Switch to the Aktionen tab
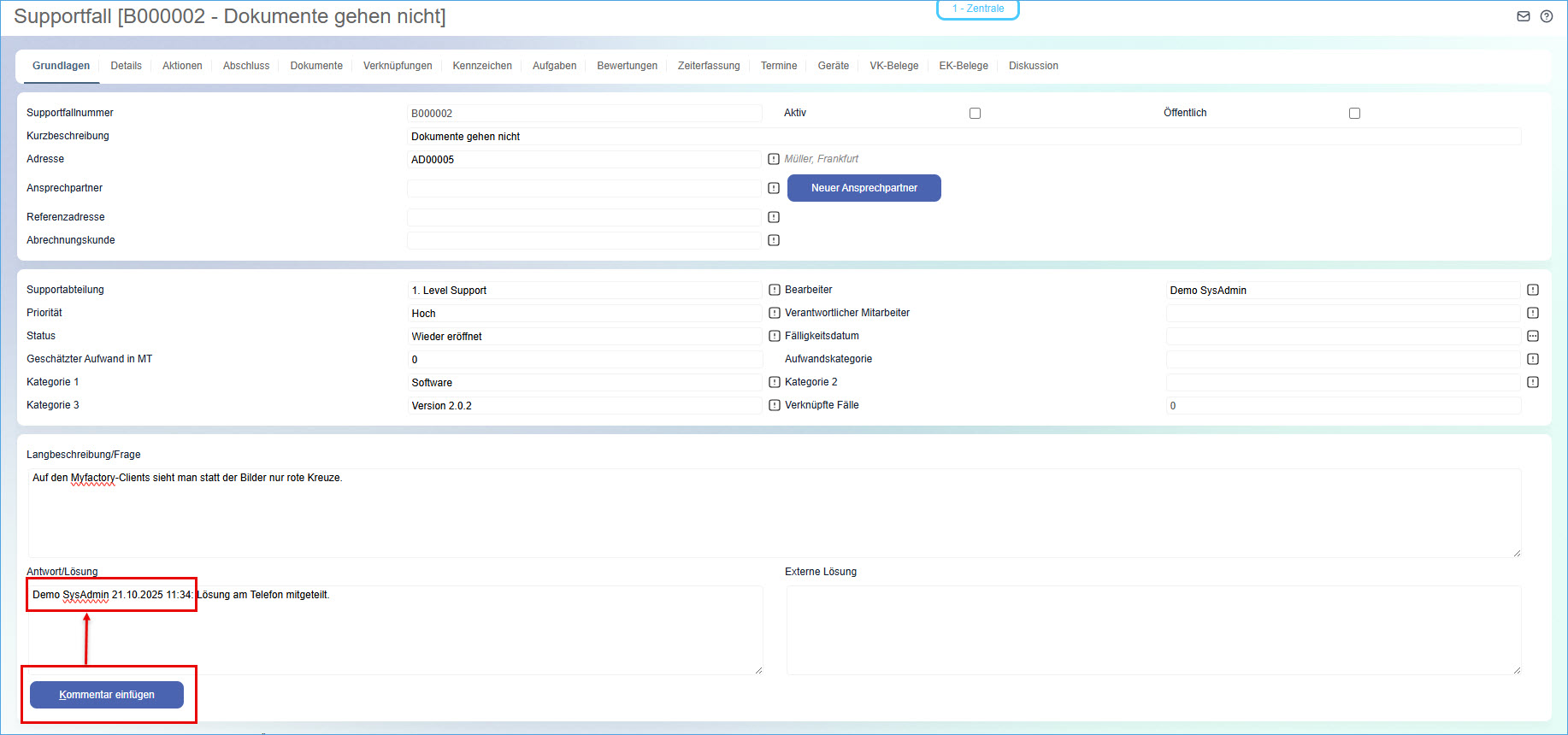The width and height of the screenshot is (1568, 735). 182,66
